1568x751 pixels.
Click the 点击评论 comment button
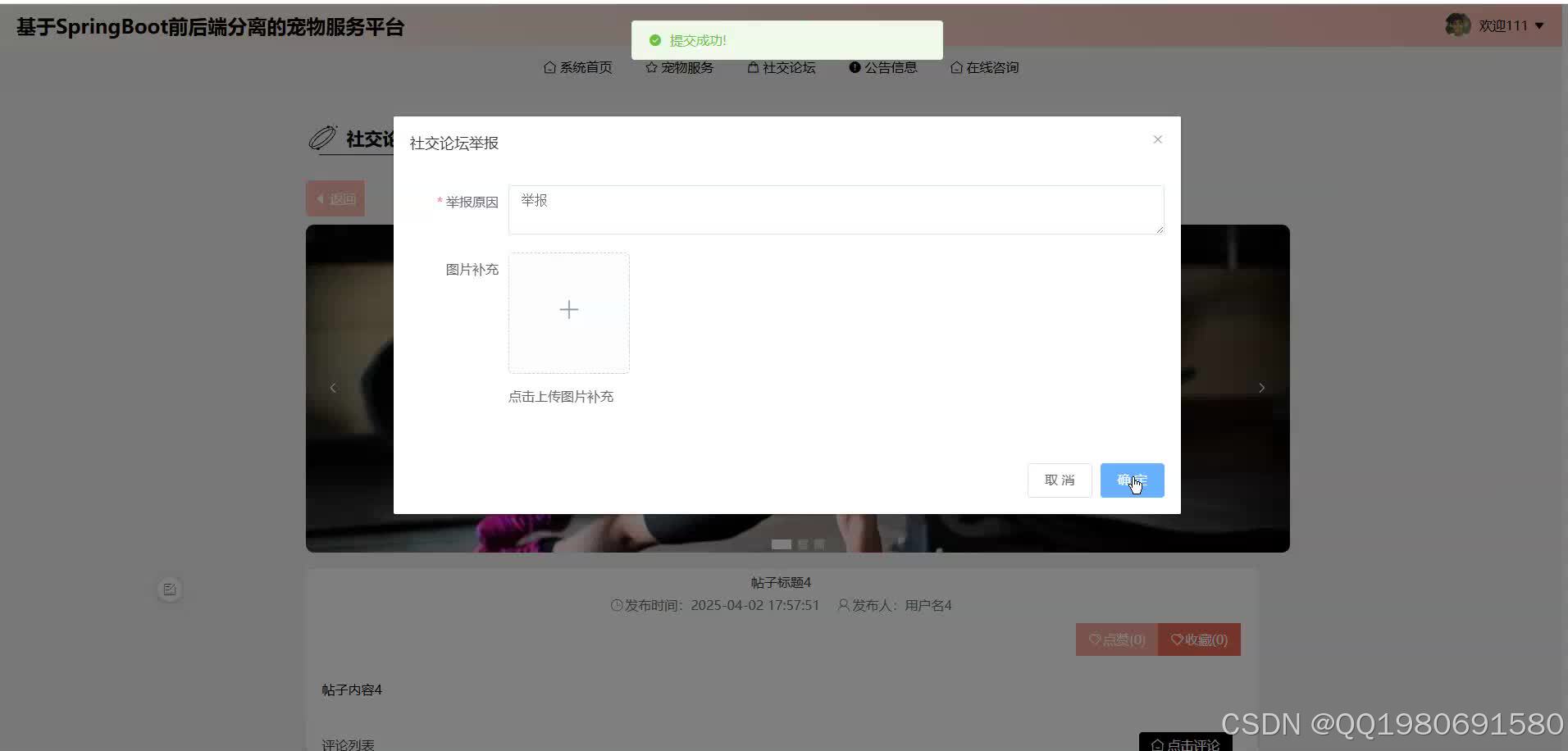pos(1184,743)
